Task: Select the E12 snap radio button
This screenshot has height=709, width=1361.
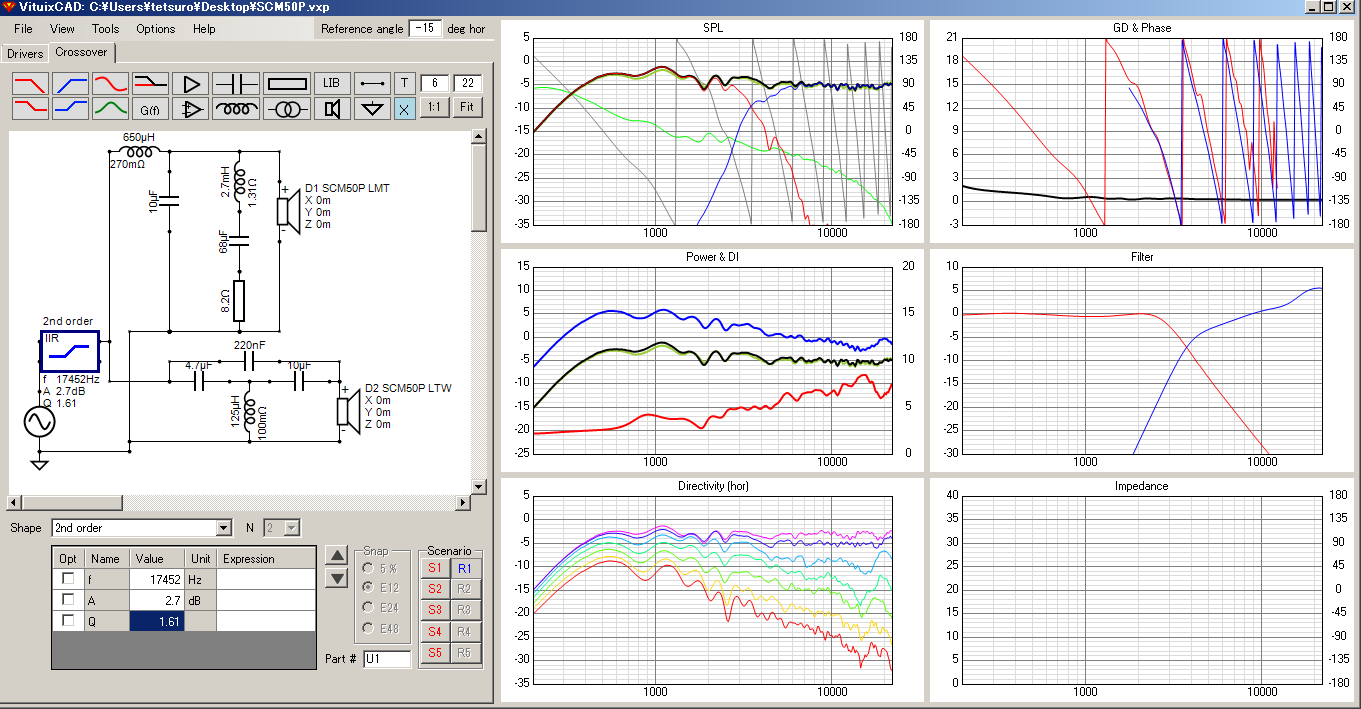Action: tap(367, 587)
